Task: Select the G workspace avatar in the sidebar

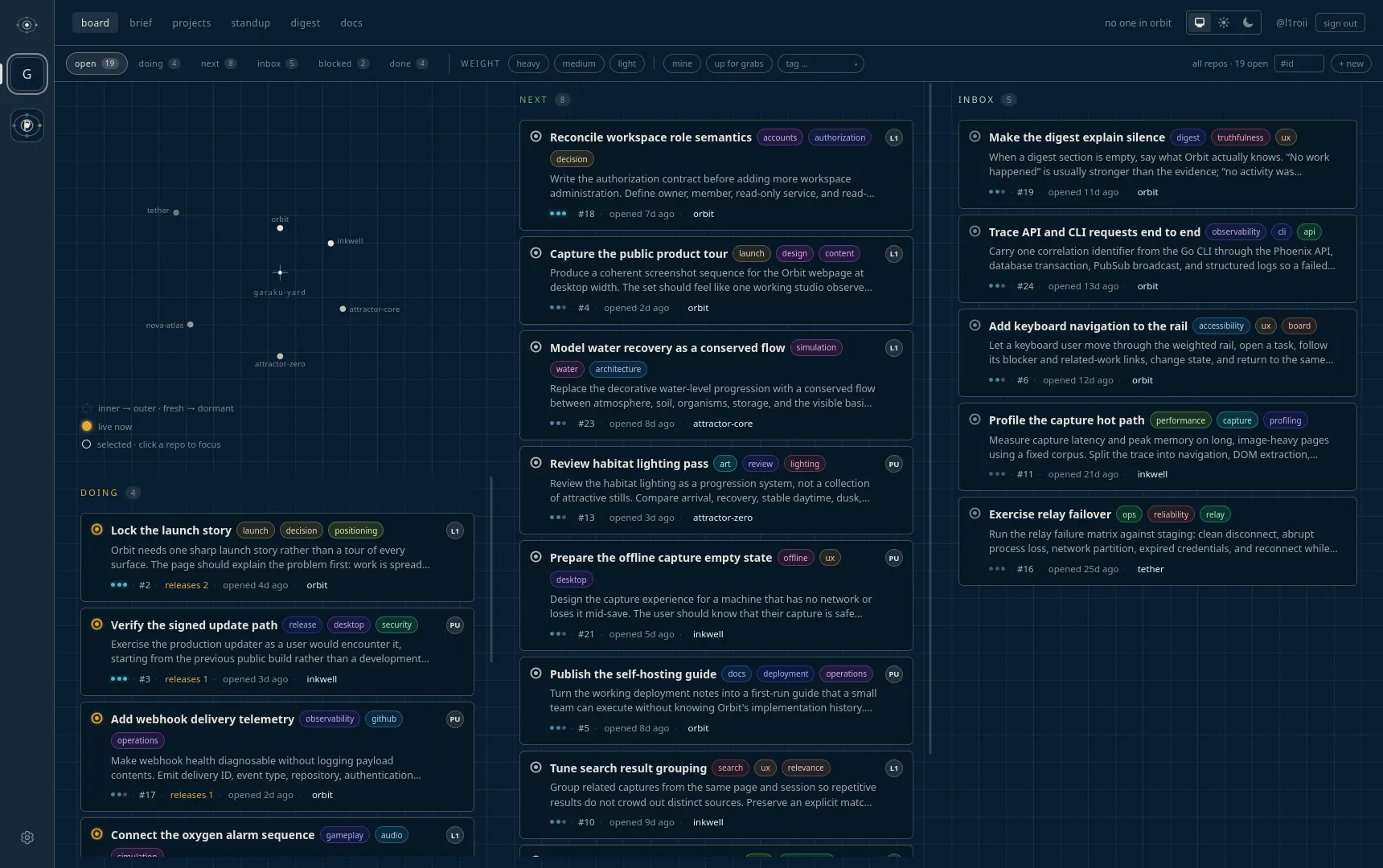Action: [27, 74]
